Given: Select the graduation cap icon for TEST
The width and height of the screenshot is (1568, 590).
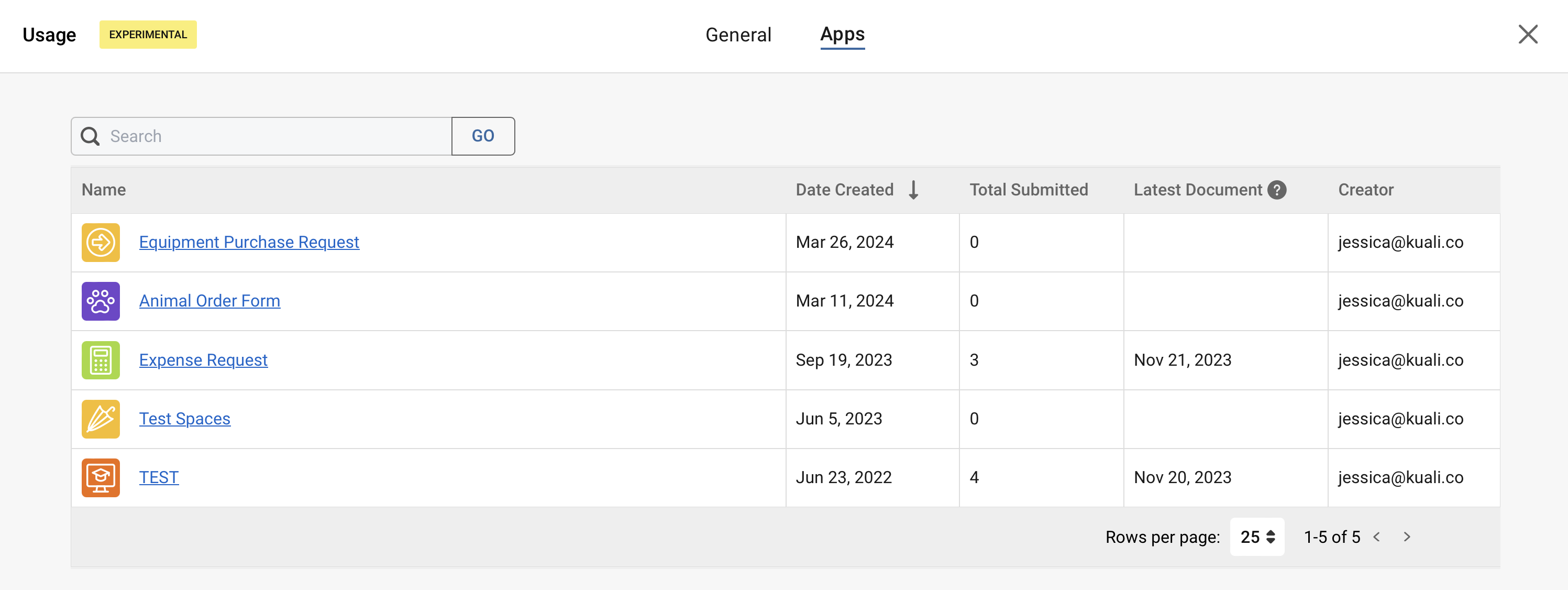Looking at the screenshot, I should (x=101, y=477).
